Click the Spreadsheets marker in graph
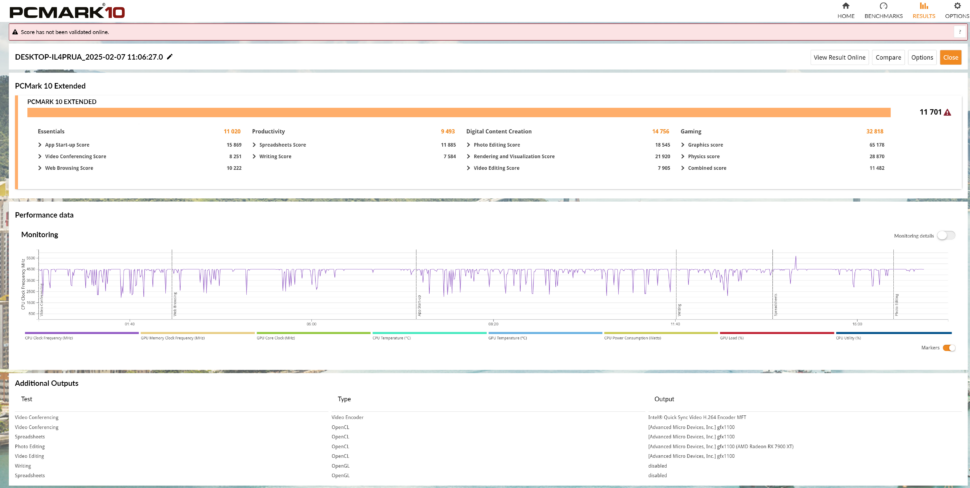970x488 pixels. (x=776, y=306)
